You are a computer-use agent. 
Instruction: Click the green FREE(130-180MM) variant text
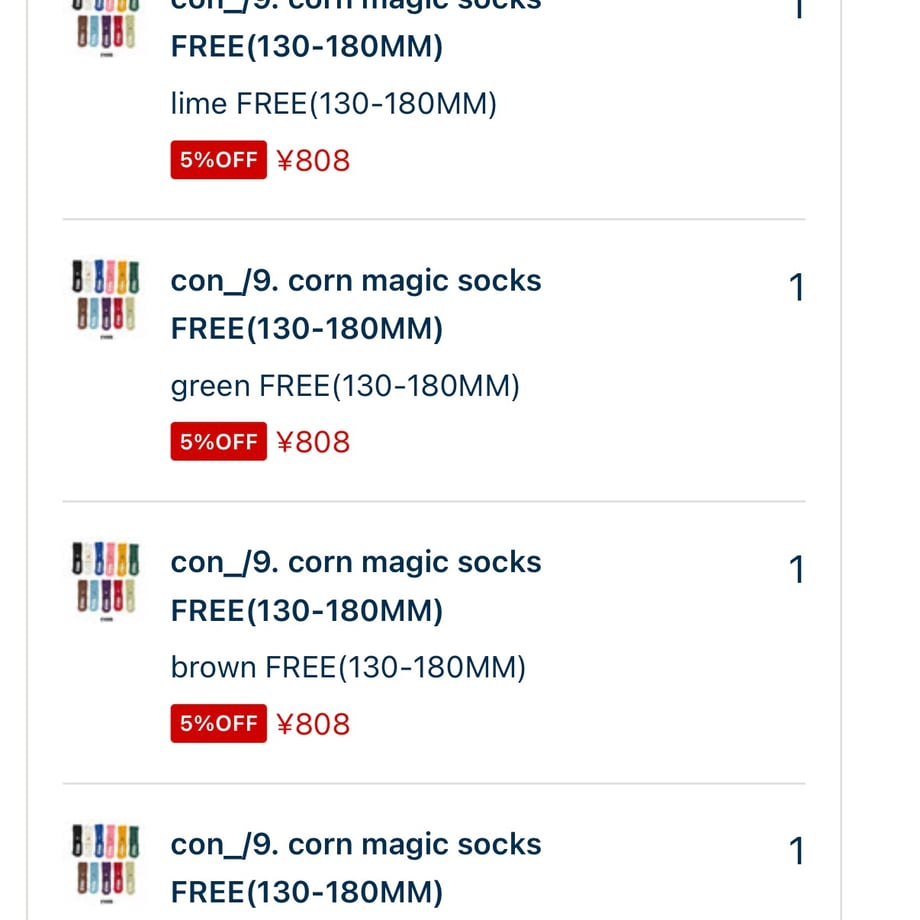[x=345, y=386]
